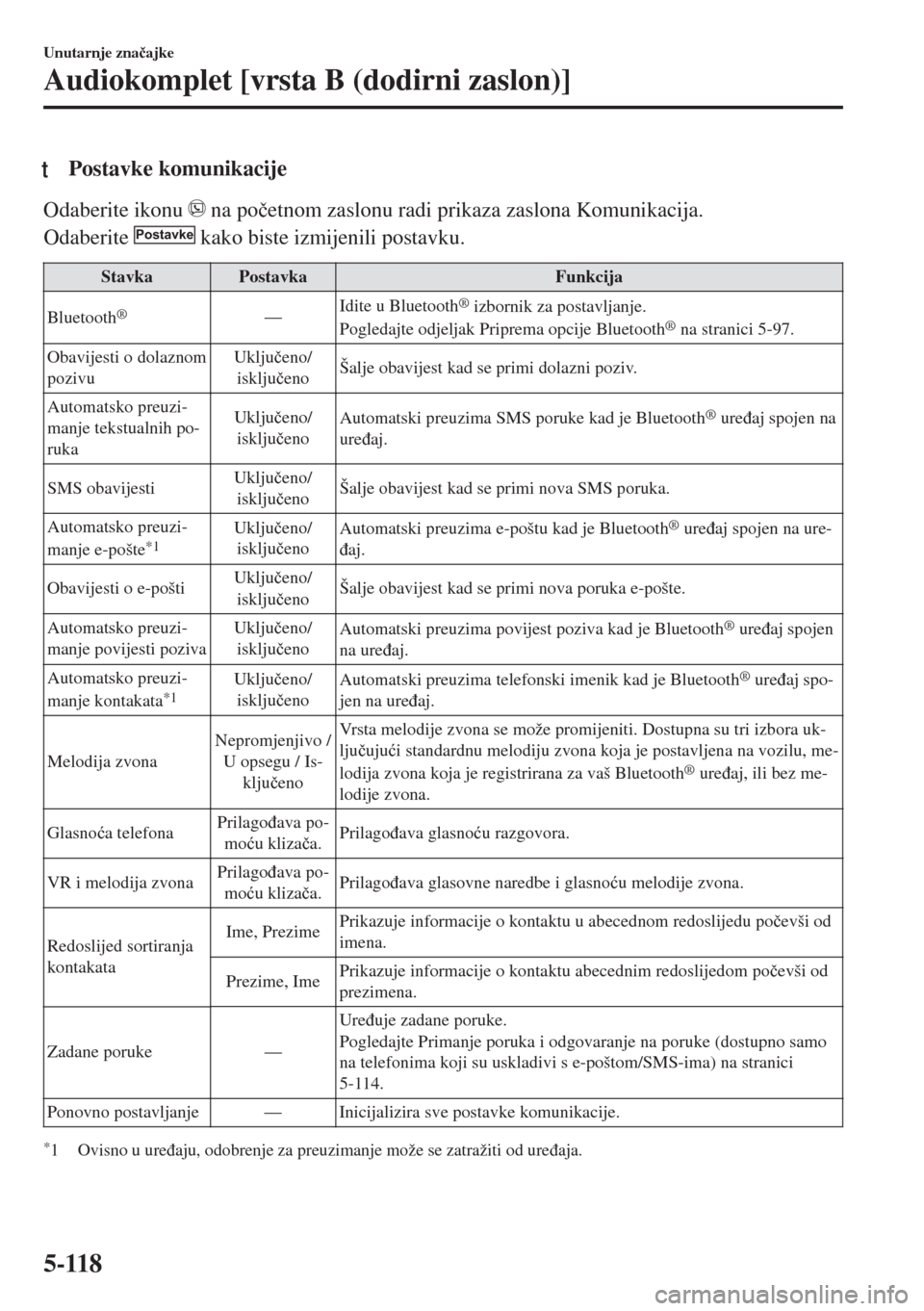Viewport: 924px width, 1311px height.
Task: Select the 'Ime, Prezime' setting cell
Action: (x=273, y=932)
